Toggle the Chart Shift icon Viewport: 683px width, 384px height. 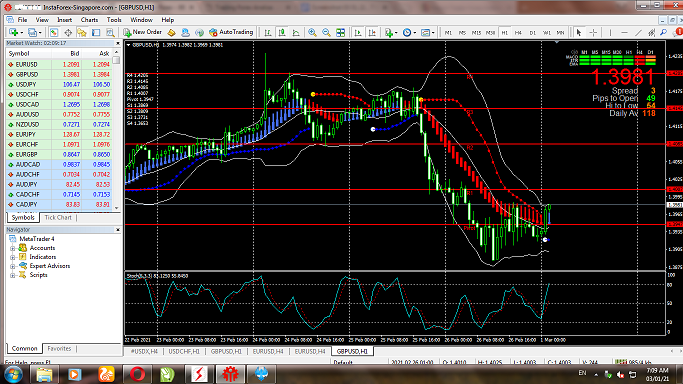pyautogui.click(x=372, y=32)
